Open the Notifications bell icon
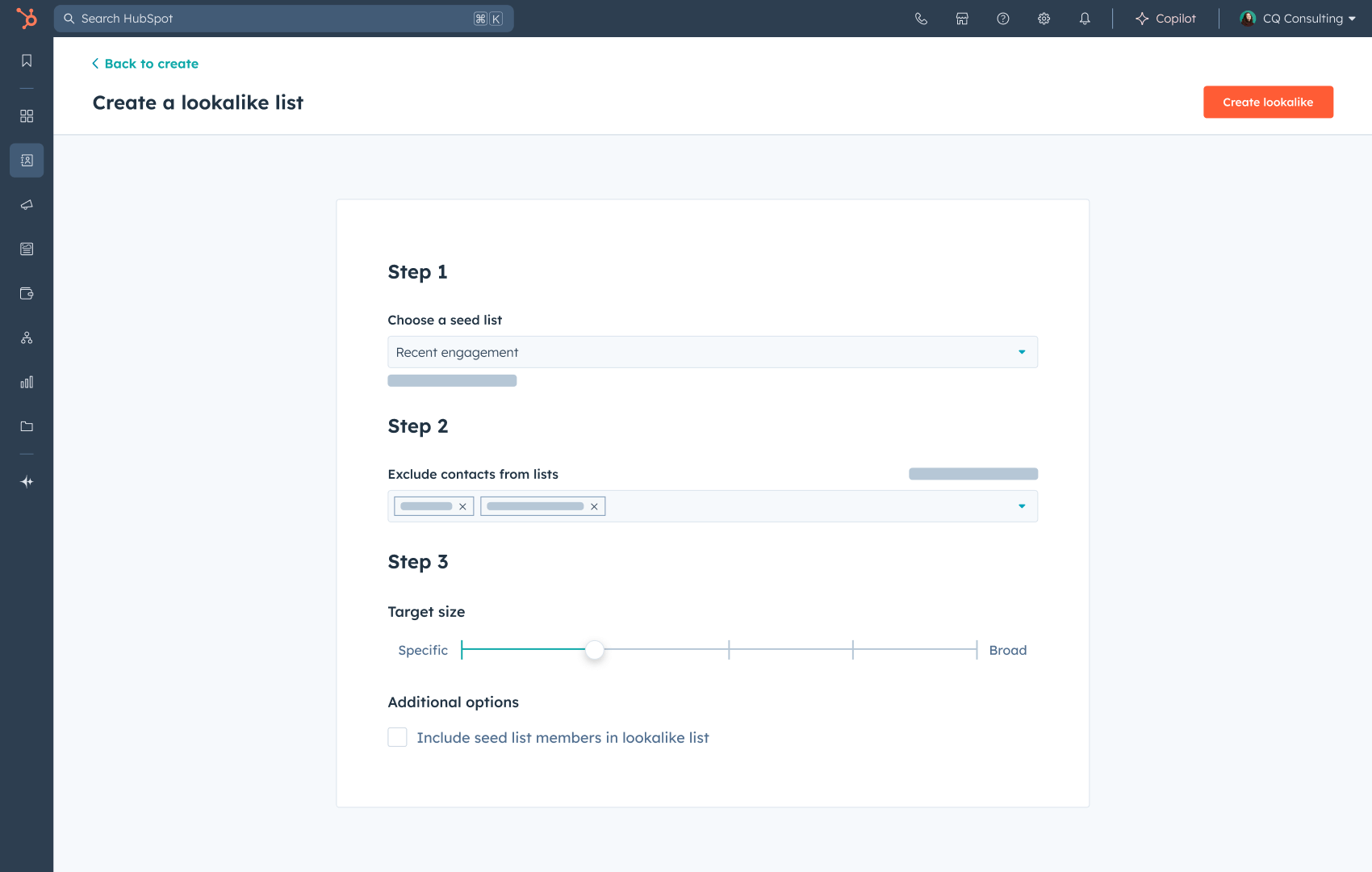 [1085, 19]
